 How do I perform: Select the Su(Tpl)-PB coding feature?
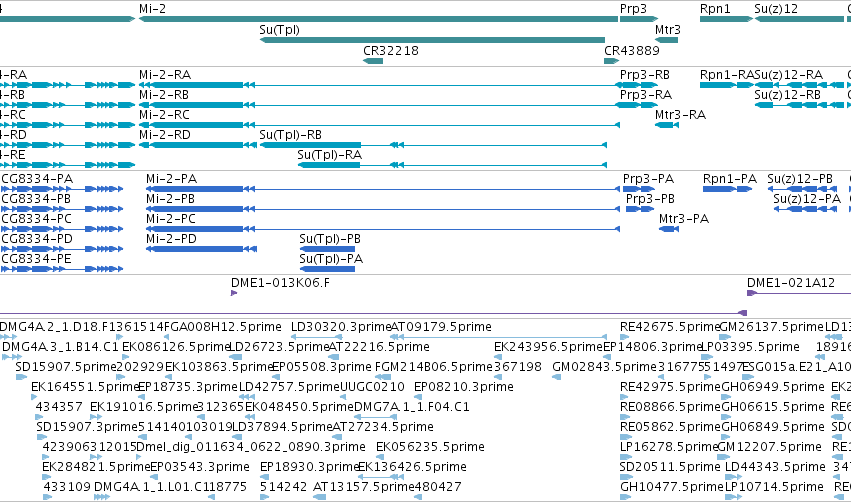(x=327, y=249)
